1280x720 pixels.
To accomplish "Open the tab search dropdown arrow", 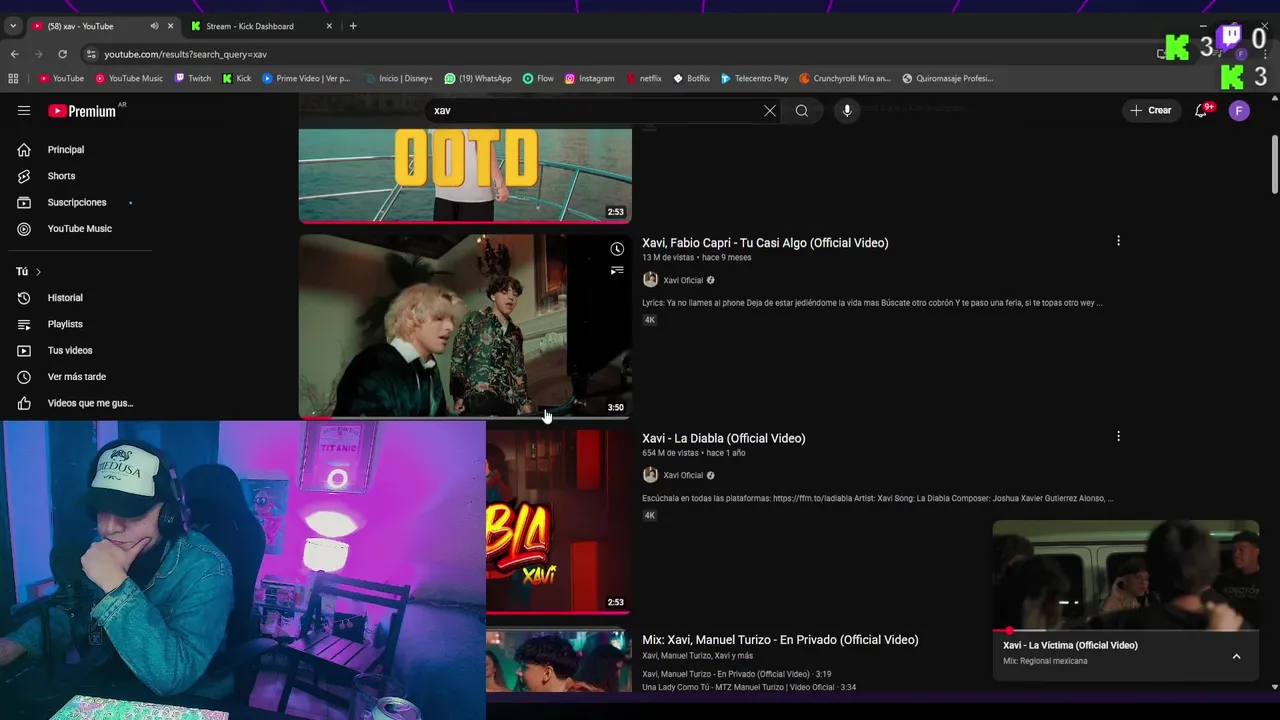I will 12,26.
